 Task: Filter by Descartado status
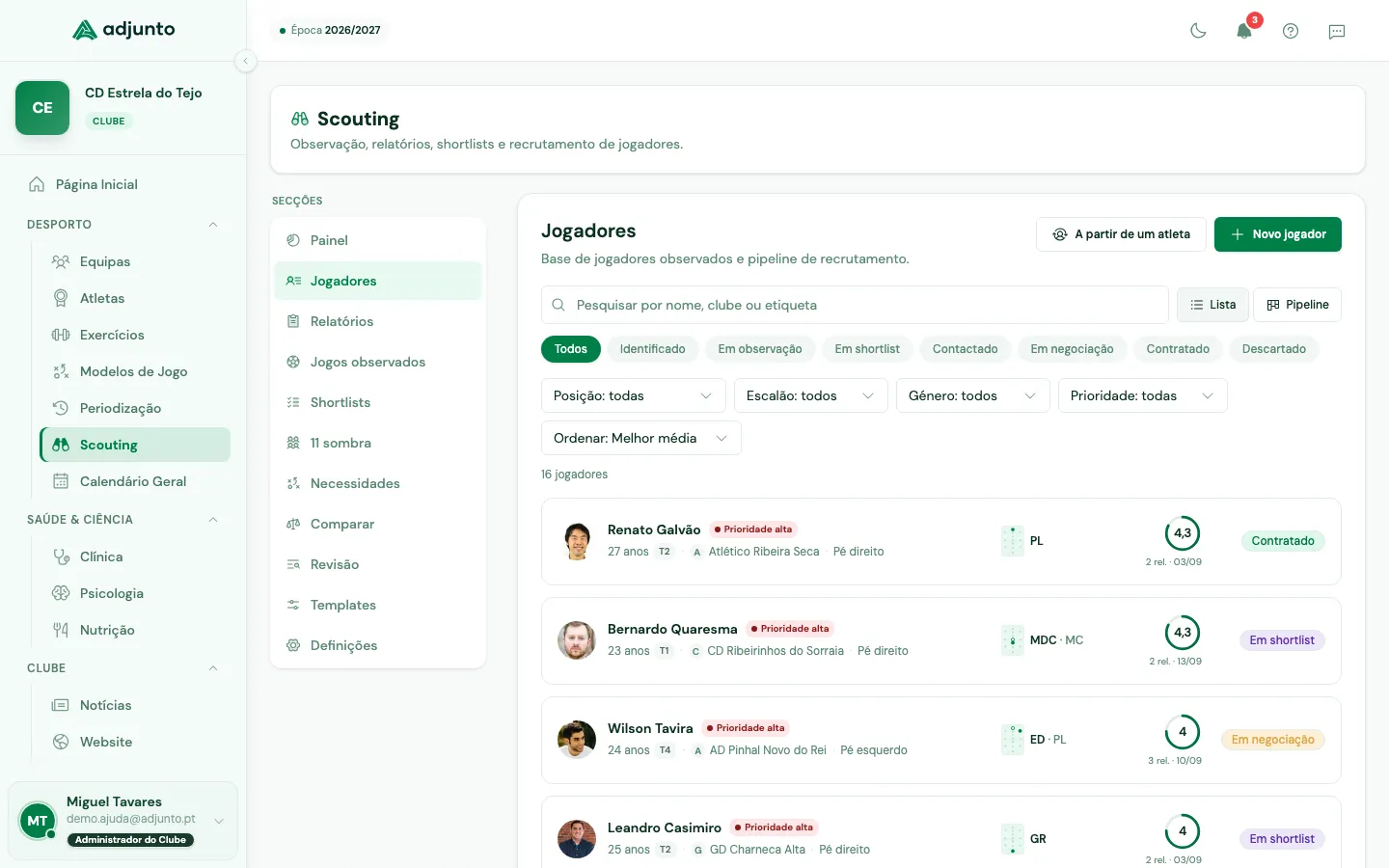pyautogui.click(x=1274, y=349)
